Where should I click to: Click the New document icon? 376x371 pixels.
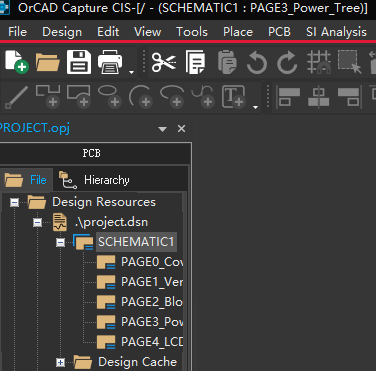(17, 62)
